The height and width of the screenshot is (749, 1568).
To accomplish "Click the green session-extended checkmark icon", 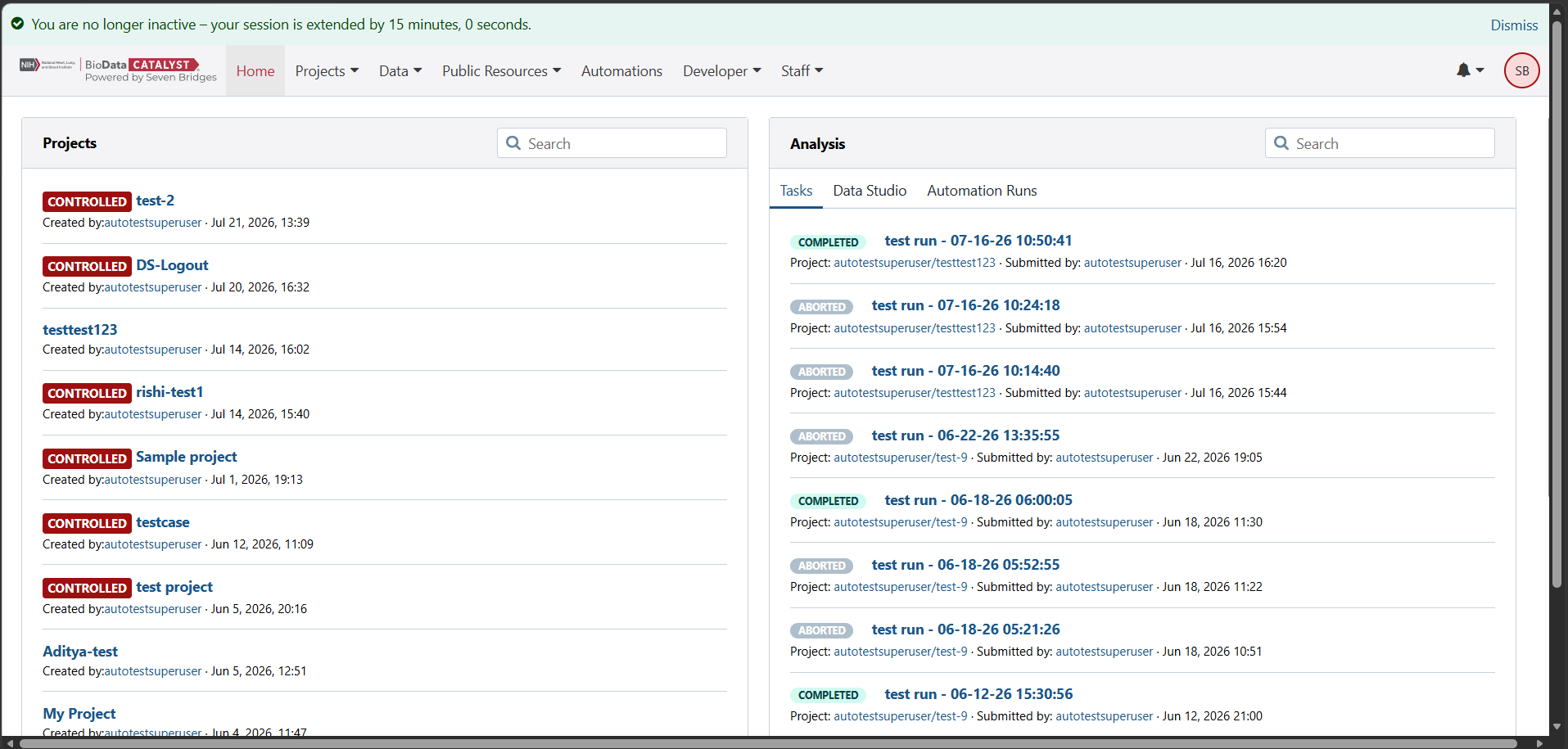I will click(17, 24).
